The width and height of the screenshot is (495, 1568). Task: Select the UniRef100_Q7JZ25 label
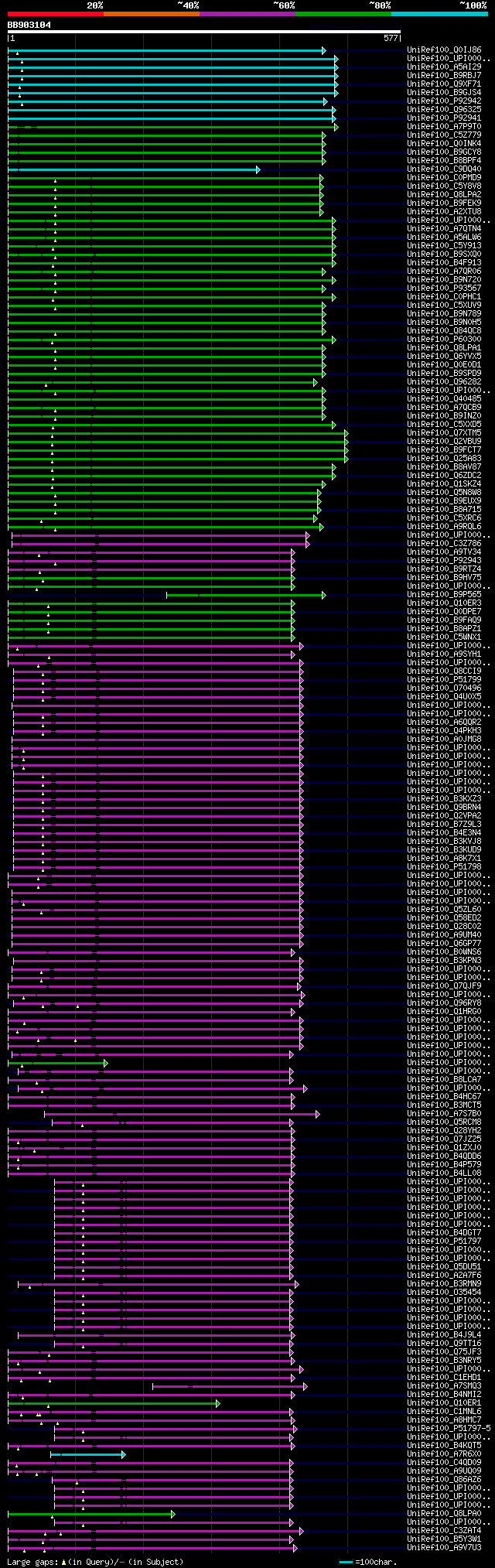444,1139
